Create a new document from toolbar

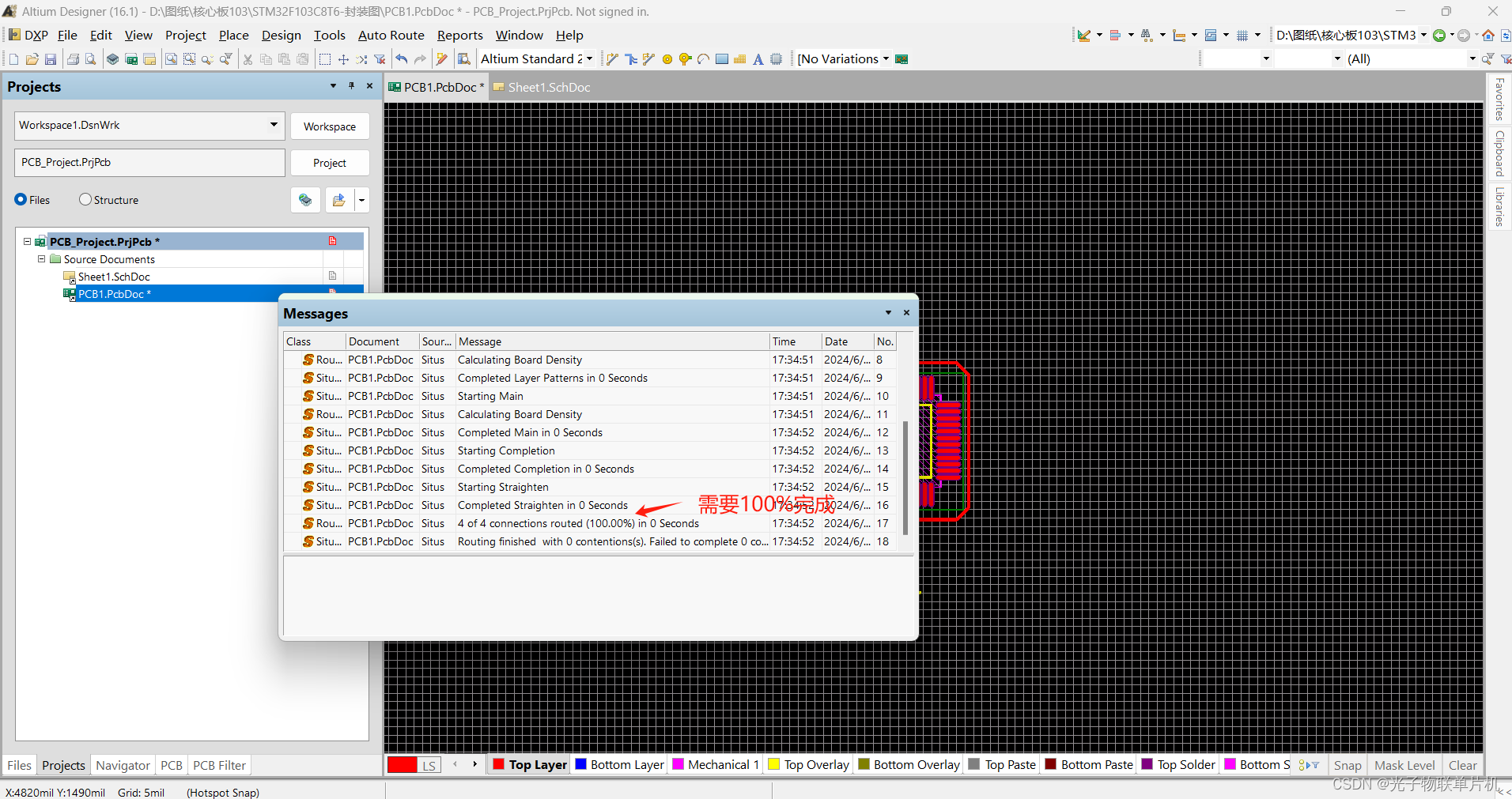tap(13, 59)
